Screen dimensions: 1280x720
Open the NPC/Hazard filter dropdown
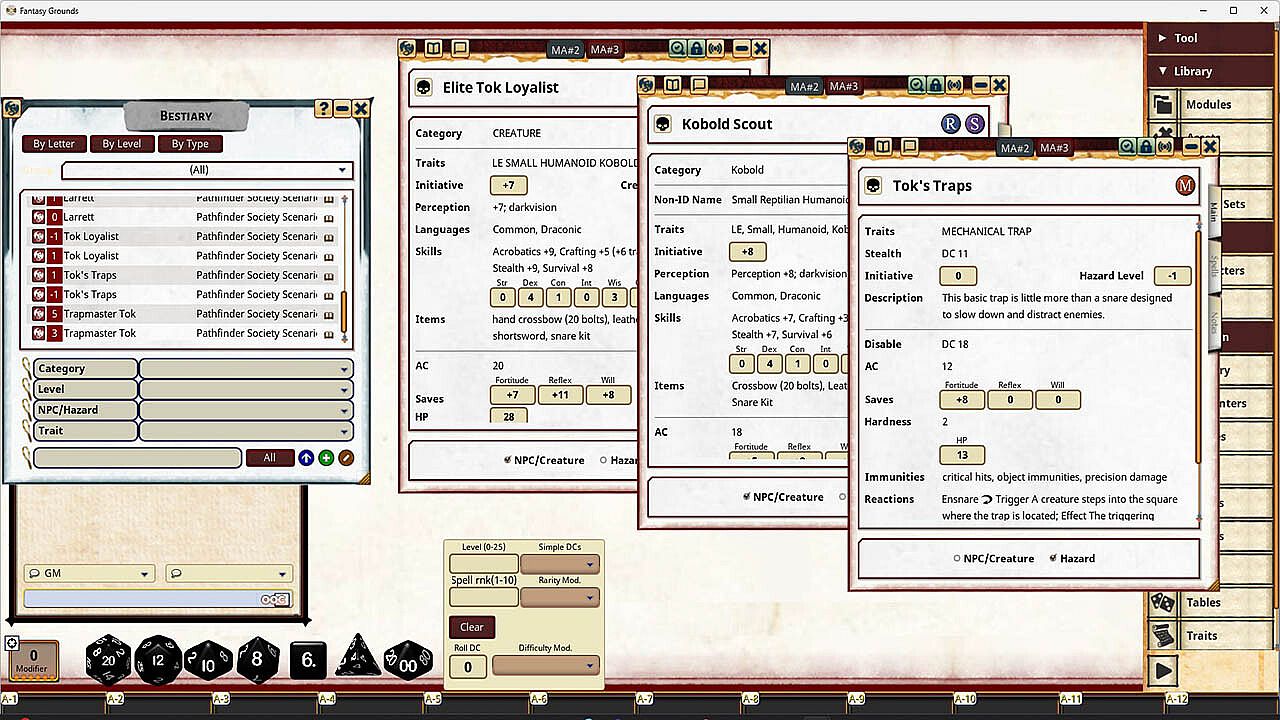pos(246,410)
